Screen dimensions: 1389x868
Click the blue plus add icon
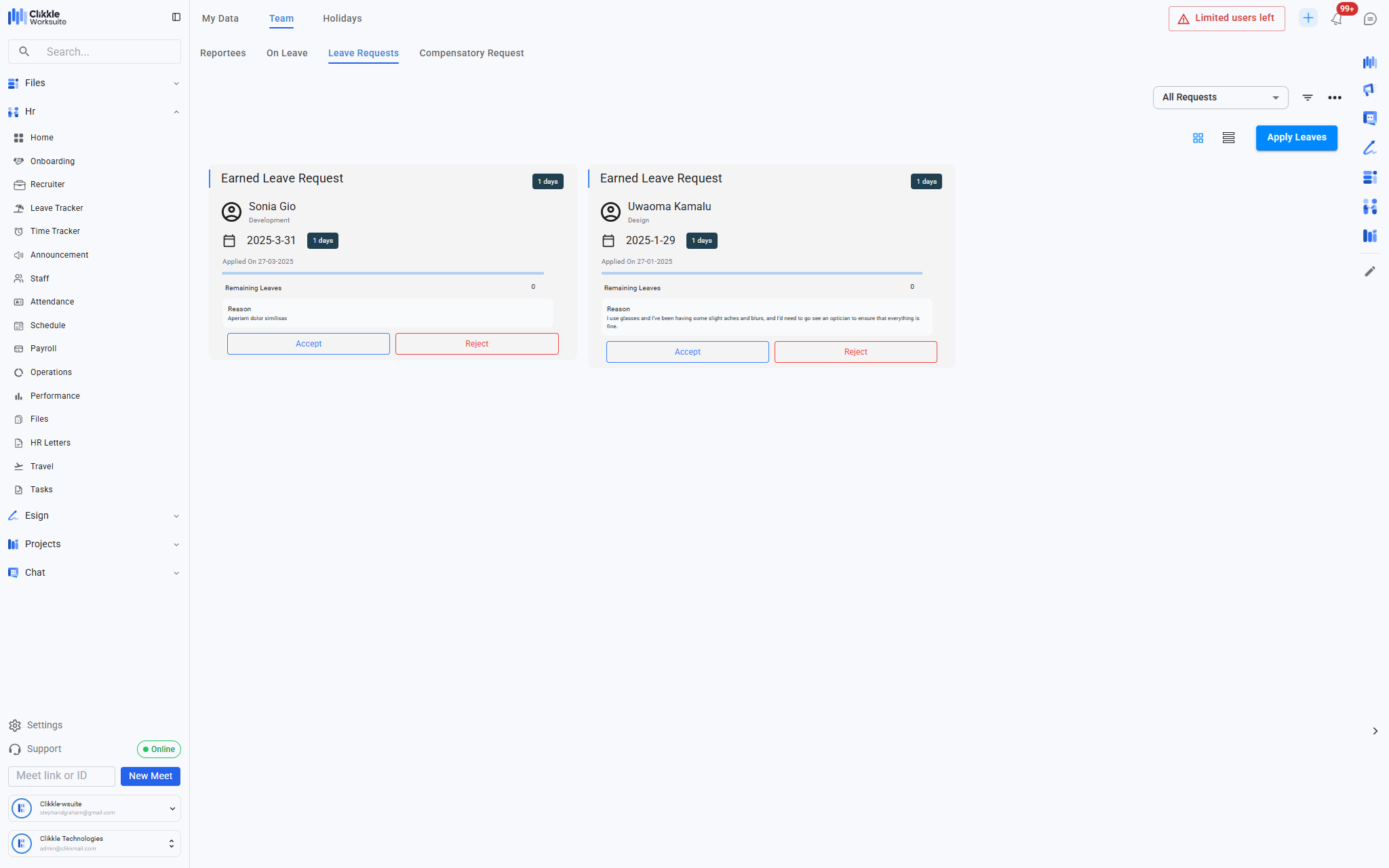(1308, 18)
